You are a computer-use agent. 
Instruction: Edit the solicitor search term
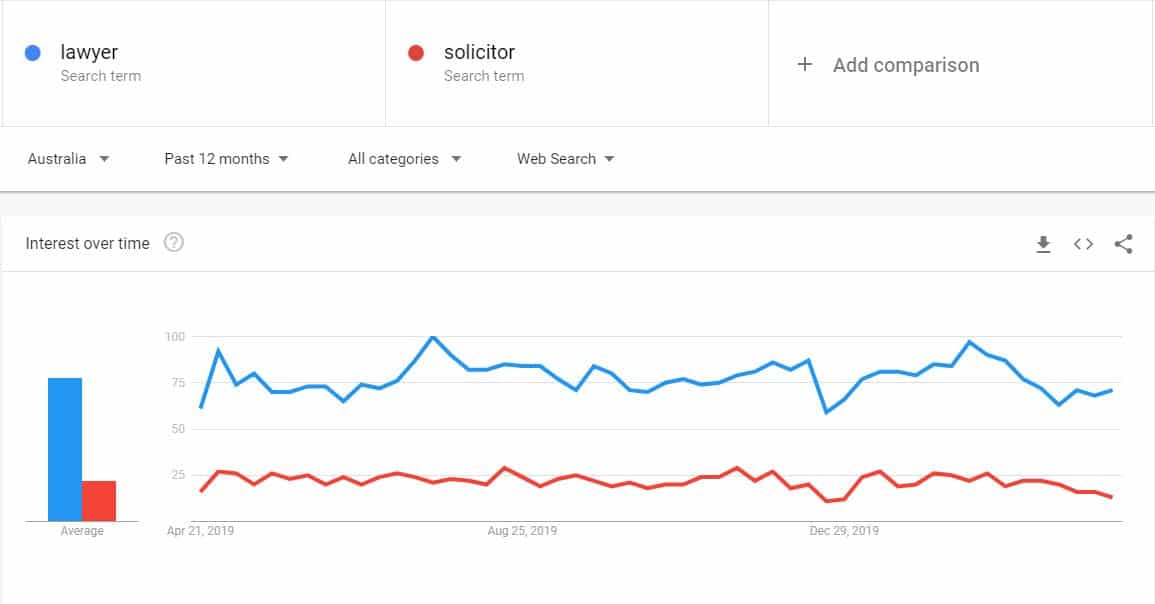tap(480, 53)
